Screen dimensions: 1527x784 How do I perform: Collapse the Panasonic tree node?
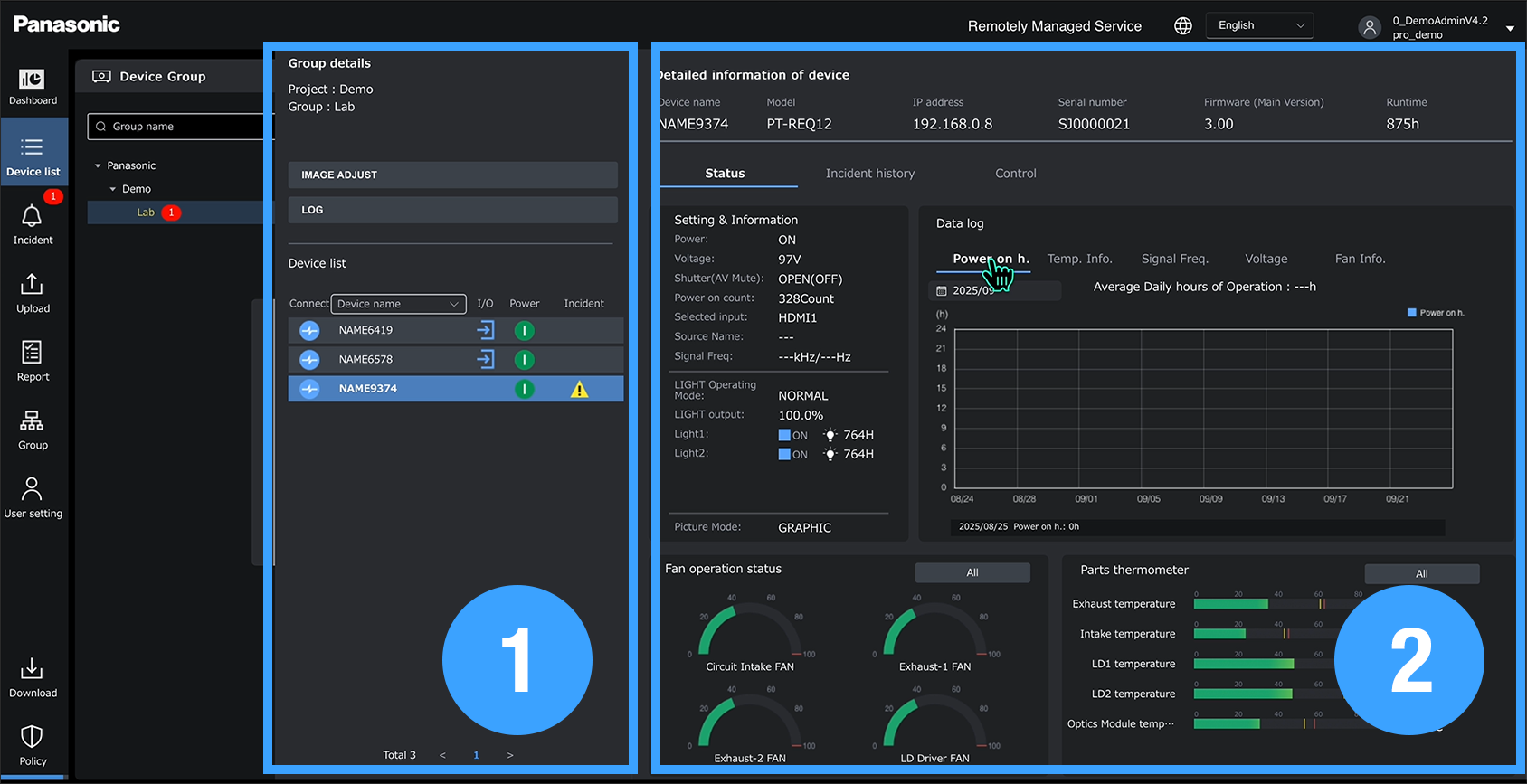pos(98,165)
